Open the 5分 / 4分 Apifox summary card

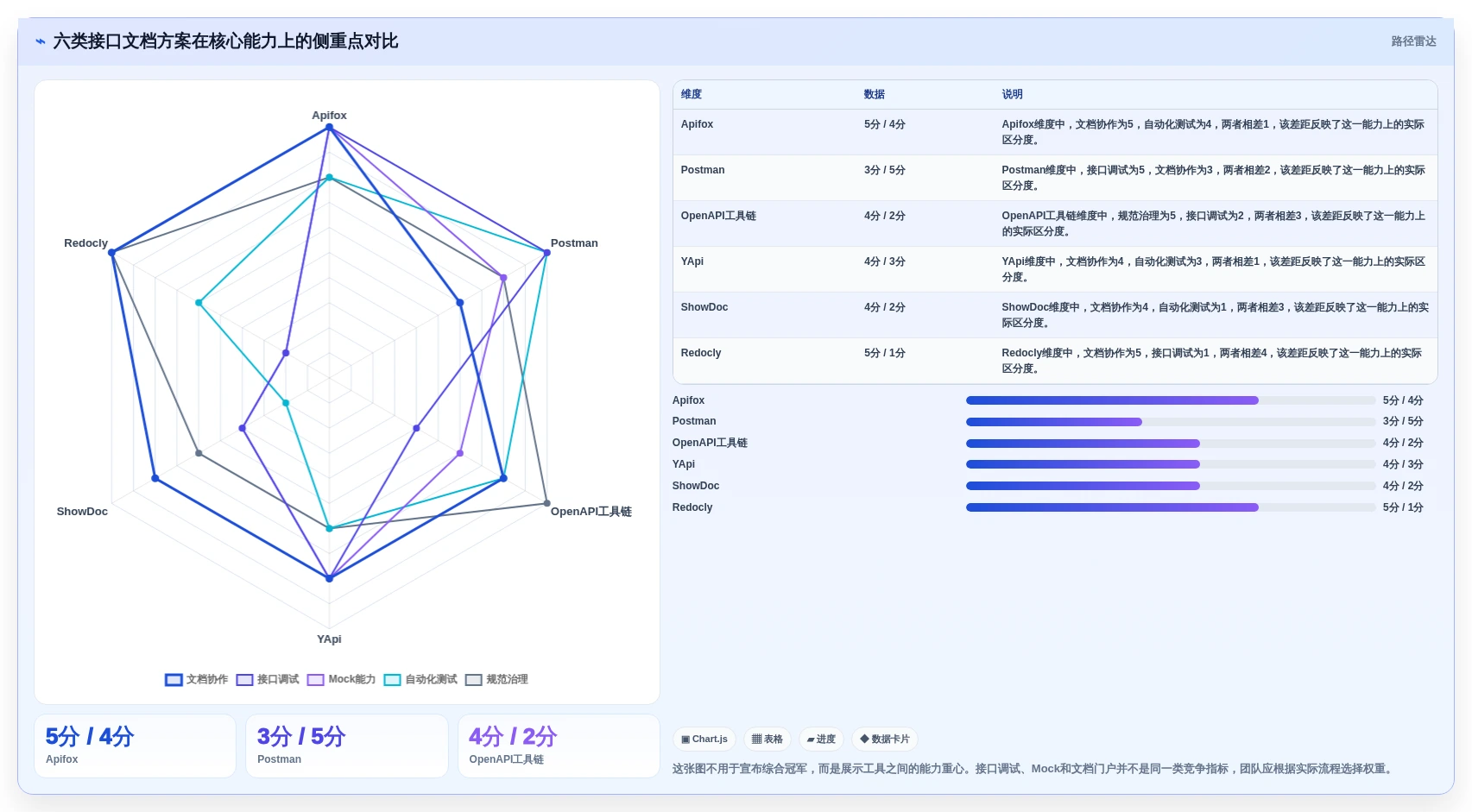(x=135, y=746)
